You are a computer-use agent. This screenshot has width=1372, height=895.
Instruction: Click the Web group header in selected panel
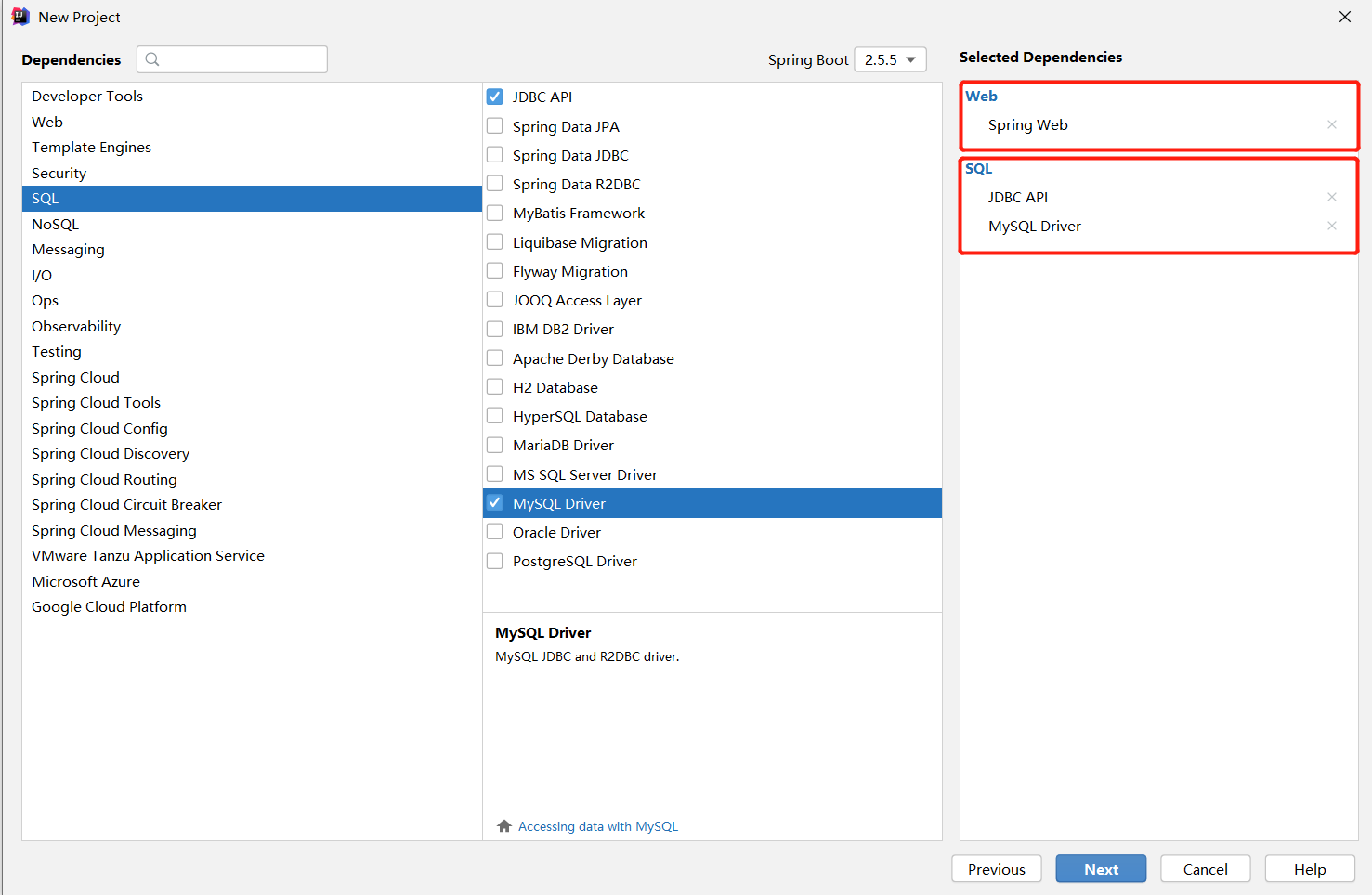(981, 96)
